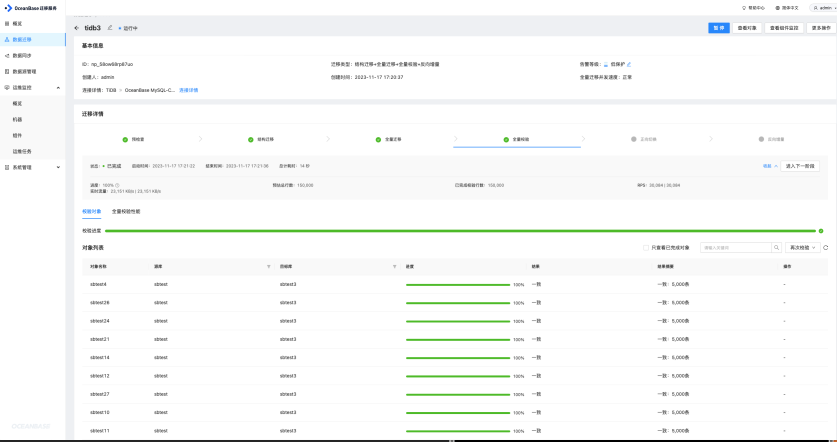This screenshot has height=442, width=837.
Task: Click the overall 校验进度 progress bar
Action: coord(460,231)
